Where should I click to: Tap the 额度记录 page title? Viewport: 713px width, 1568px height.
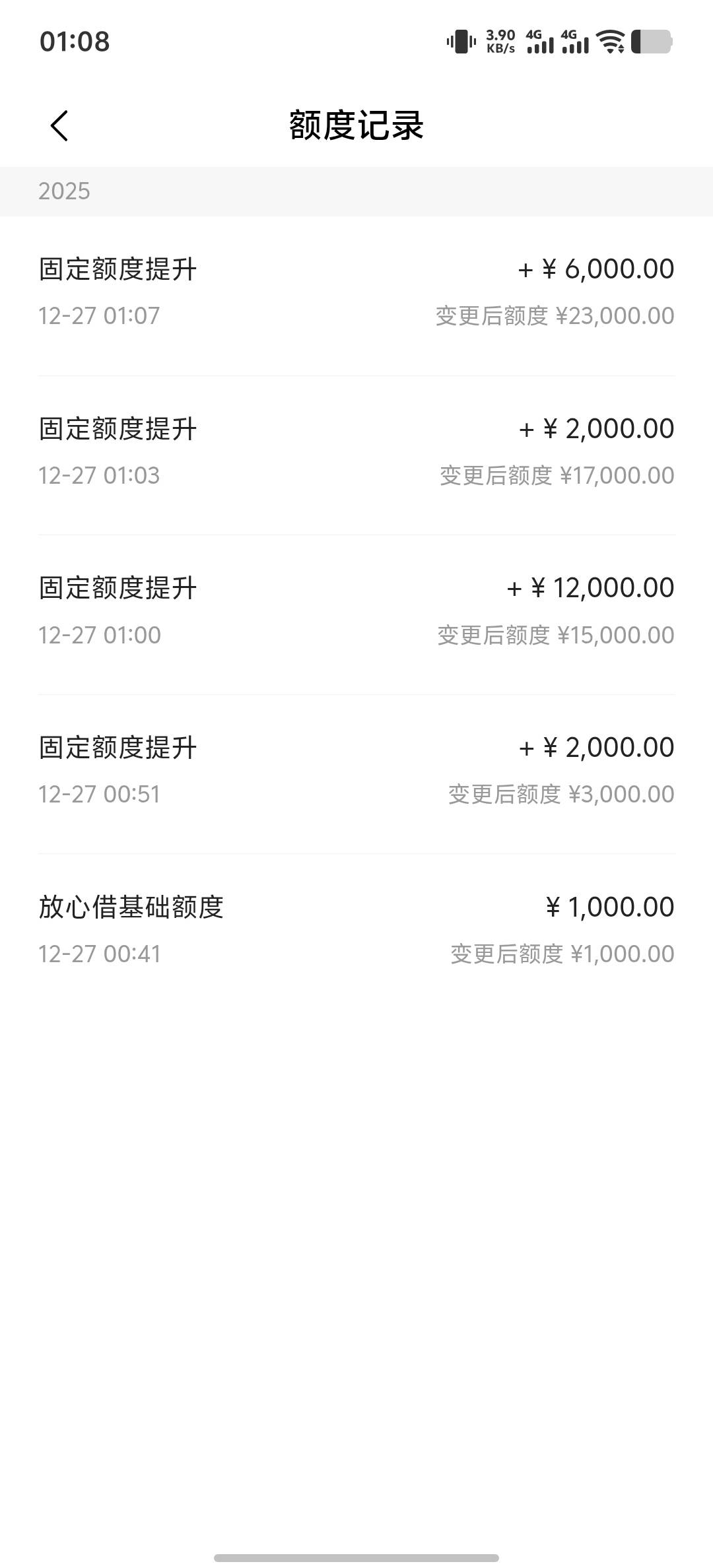pos(356,125)
